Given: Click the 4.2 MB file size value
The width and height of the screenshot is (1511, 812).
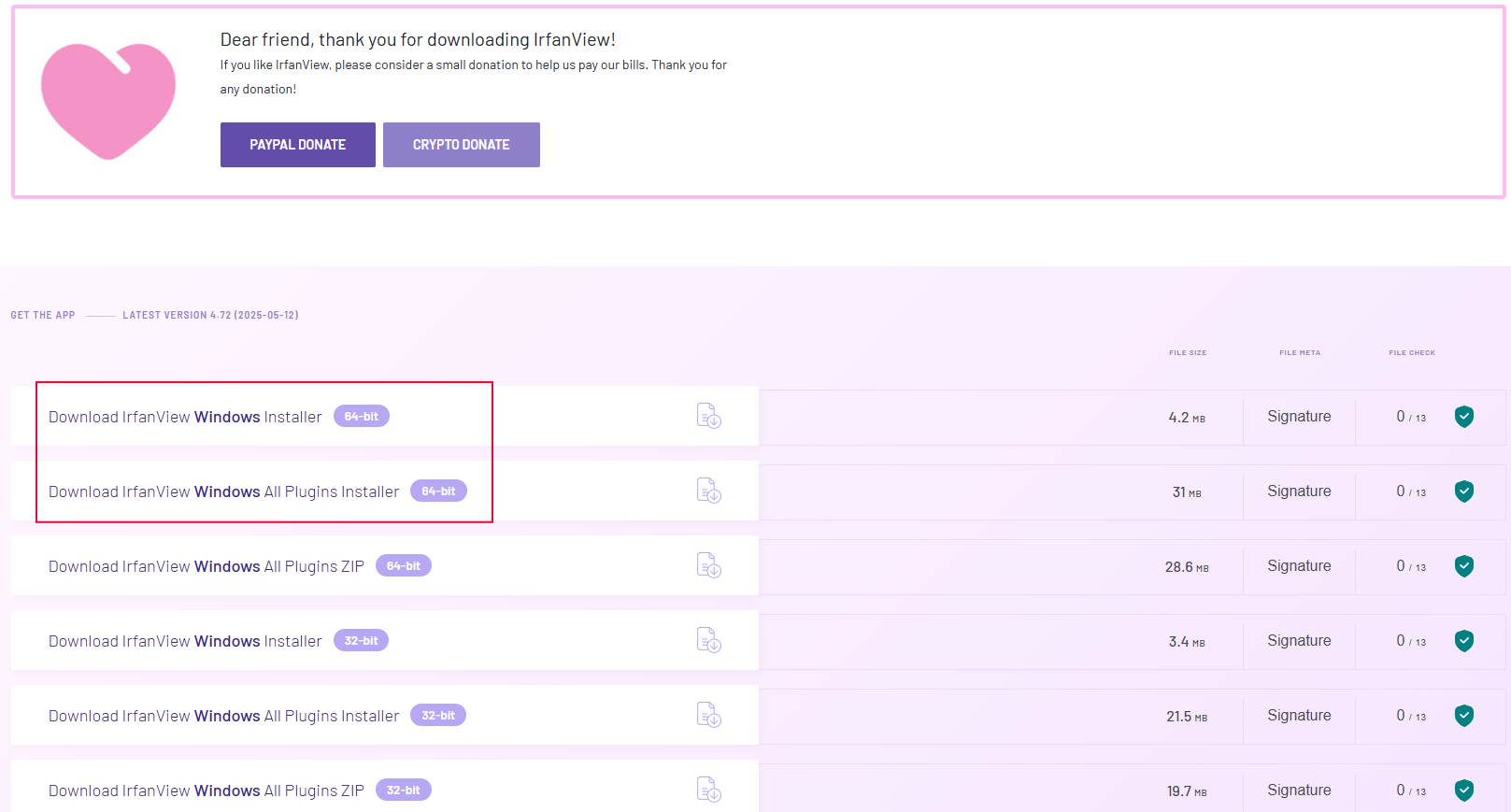Looking at the screenshot, I should point(1187,418).
